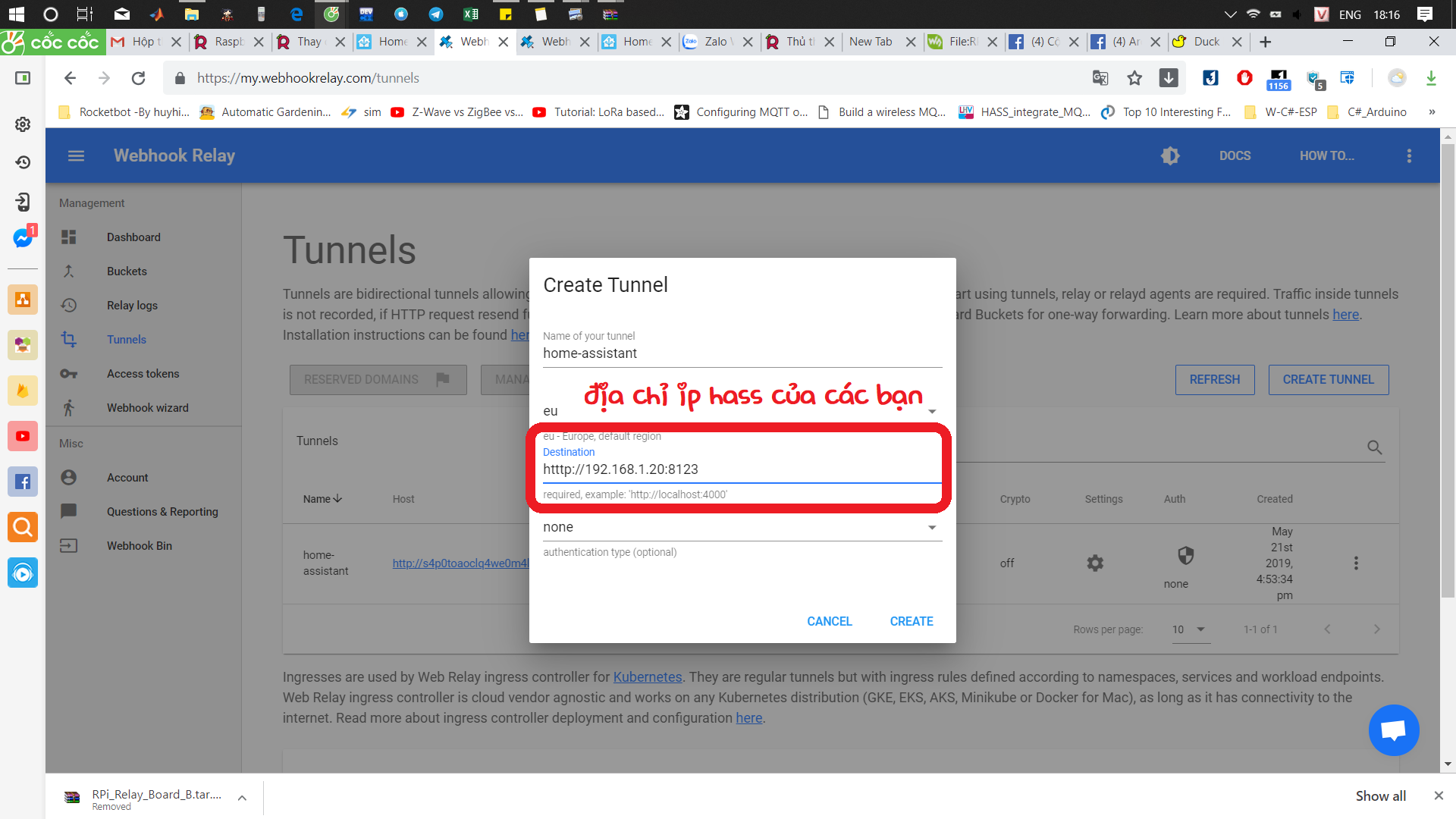Open the header more options menu
Image resolution: width=1456 pixels, height=819 pixels.
pos(1409,155)
